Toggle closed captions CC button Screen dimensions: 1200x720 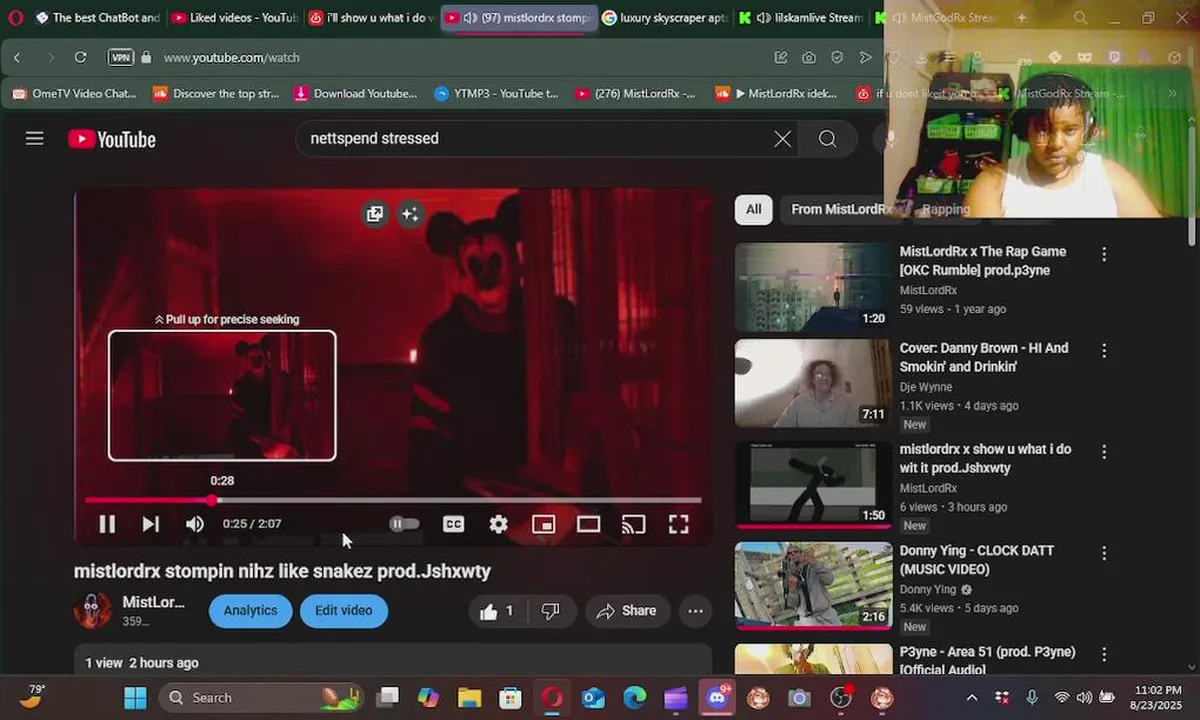(x=454, y=524)
